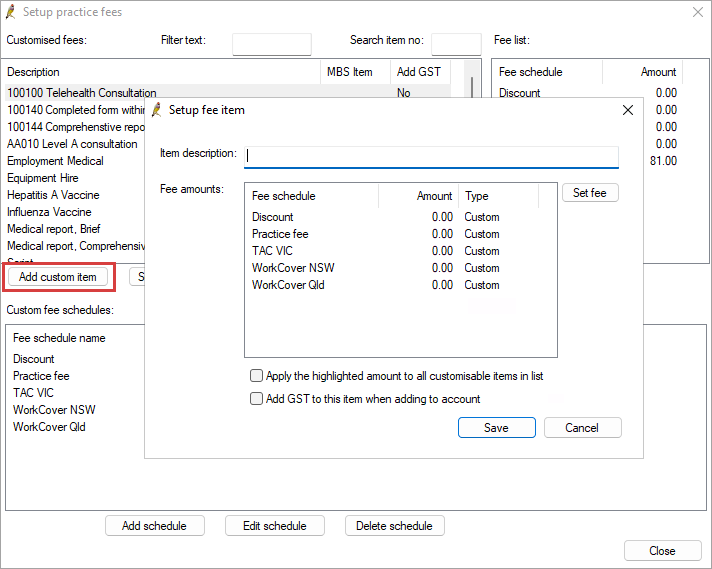712x569 pixels.
Task: Click the Delete schedule button
Action: point(394,525)
